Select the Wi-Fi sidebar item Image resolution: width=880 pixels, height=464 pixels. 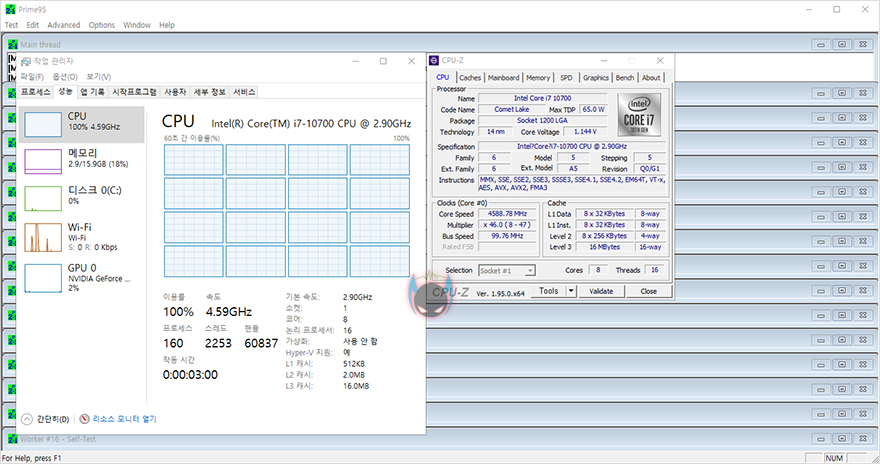(82, 237)
